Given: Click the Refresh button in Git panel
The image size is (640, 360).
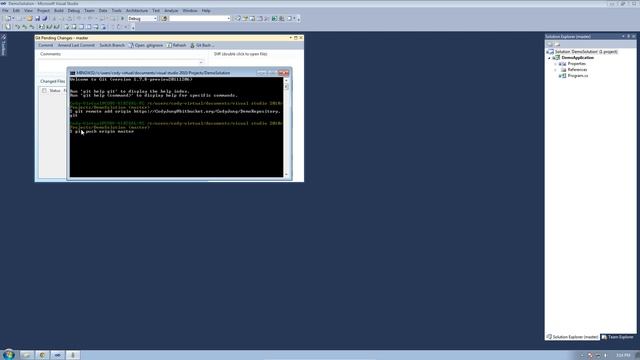Looking at the screenshot, I should pyautogui.click(x=176, y=45).
